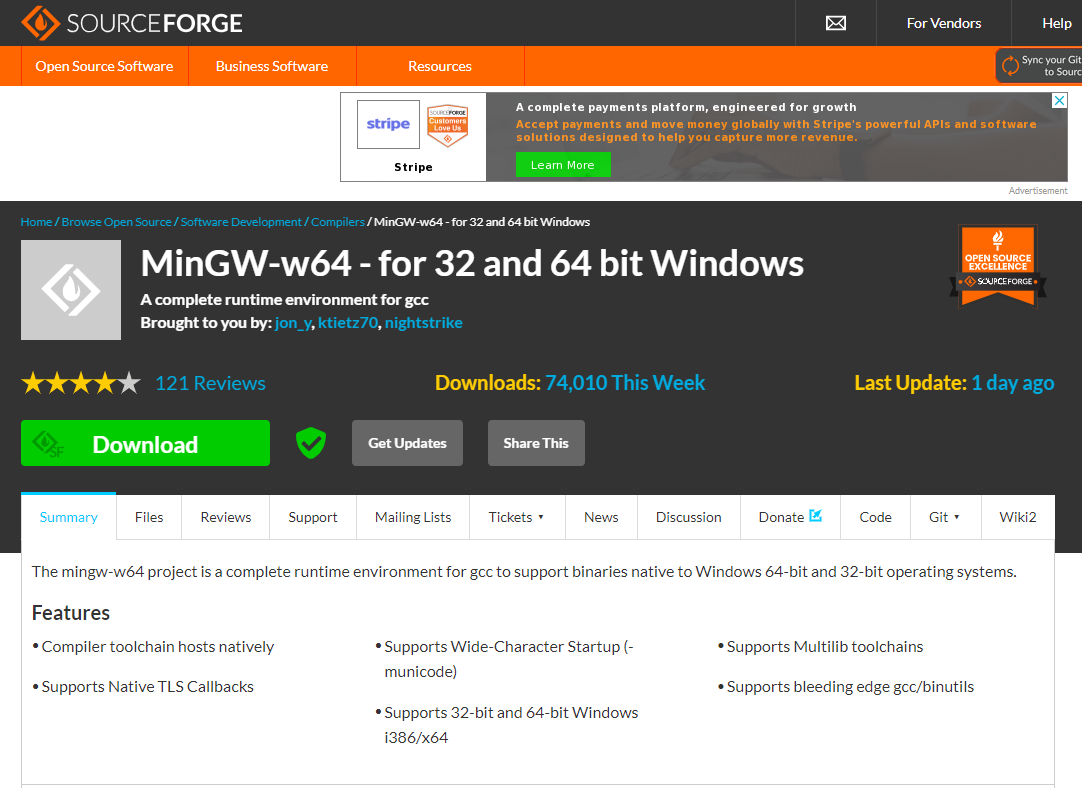Click Customers Love Us badge
Image resolution: width=1082 pixels, height=788 pixels.
(x=447, y=126)
